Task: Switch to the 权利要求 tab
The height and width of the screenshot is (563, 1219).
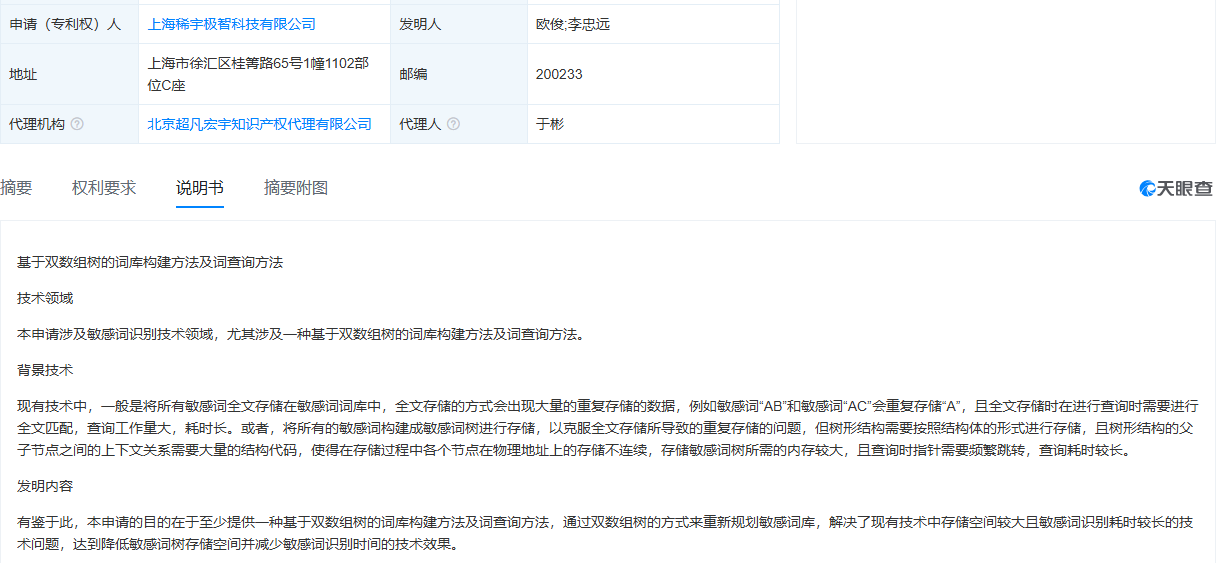Action: pyautogui.click(x=104, y=188)
